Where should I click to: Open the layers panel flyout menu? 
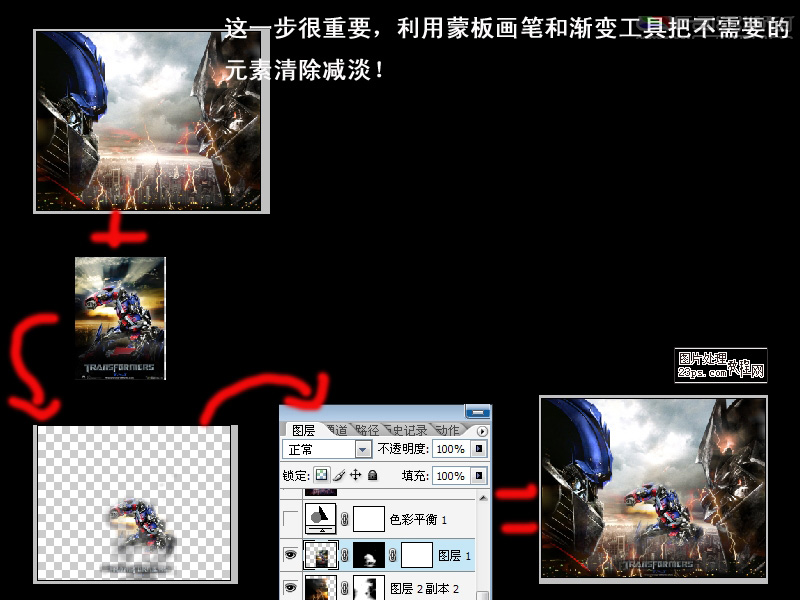pos(482,431)
